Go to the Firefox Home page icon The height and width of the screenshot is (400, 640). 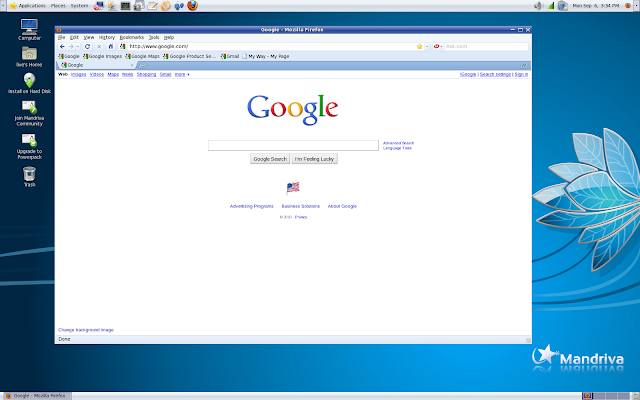click(x=111, y=47)
